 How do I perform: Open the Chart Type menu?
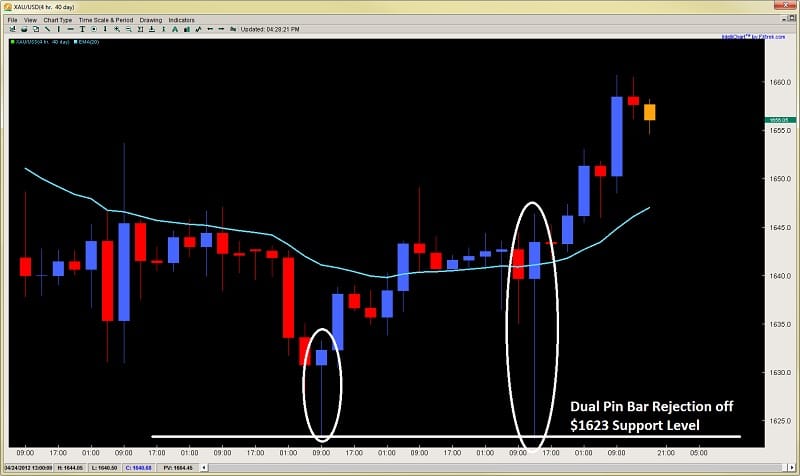coord(58,20)
